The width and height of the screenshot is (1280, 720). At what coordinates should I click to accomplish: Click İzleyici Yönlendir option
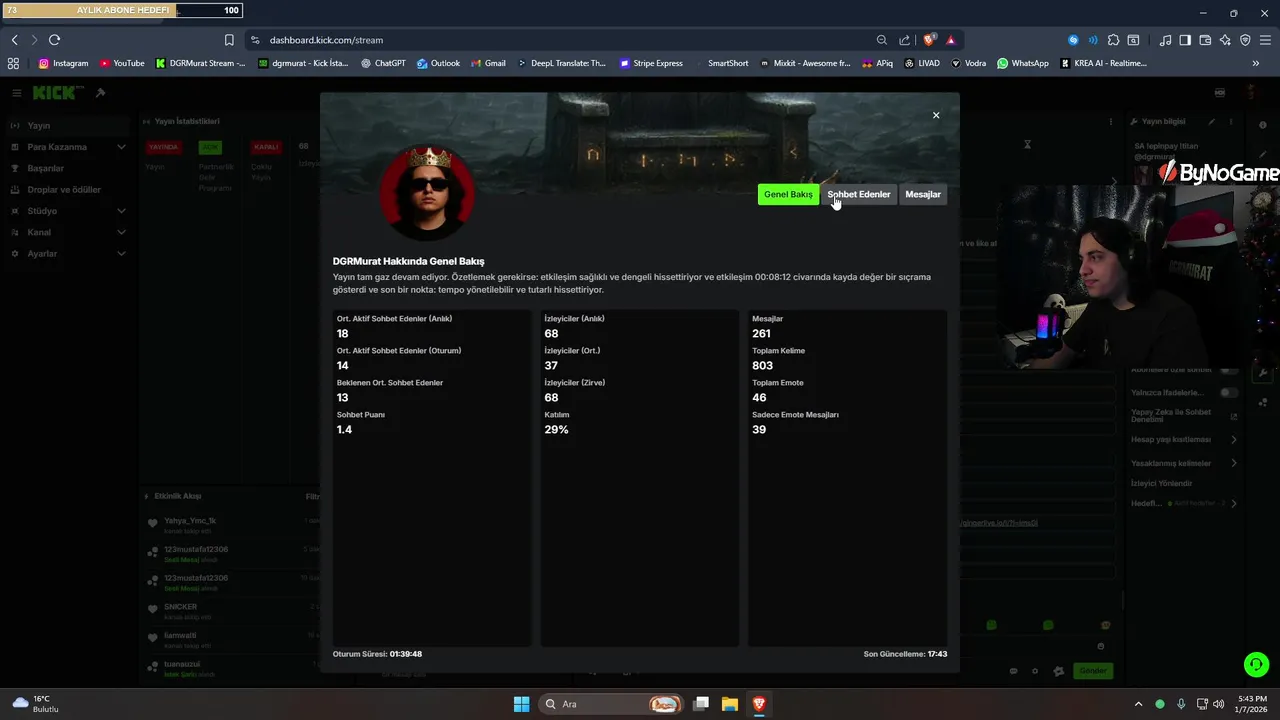coord(1162,483)
